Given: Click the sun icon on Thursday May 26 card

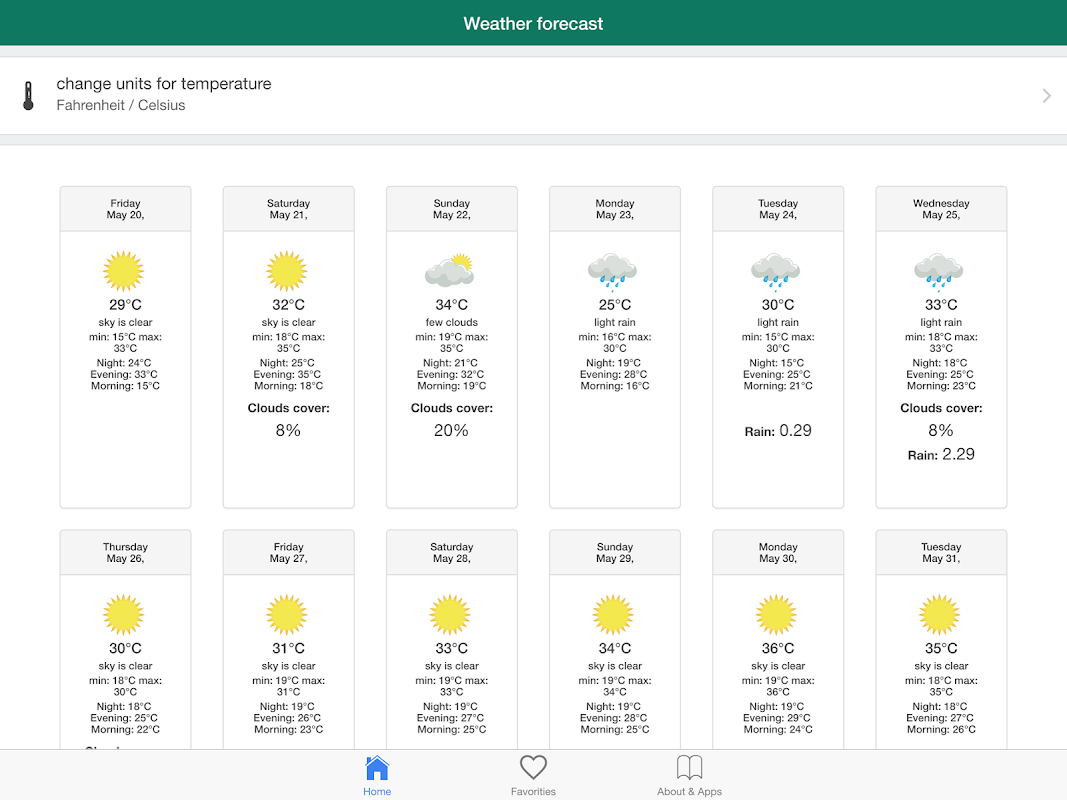Looking at the screenshot, I should 124,614.
